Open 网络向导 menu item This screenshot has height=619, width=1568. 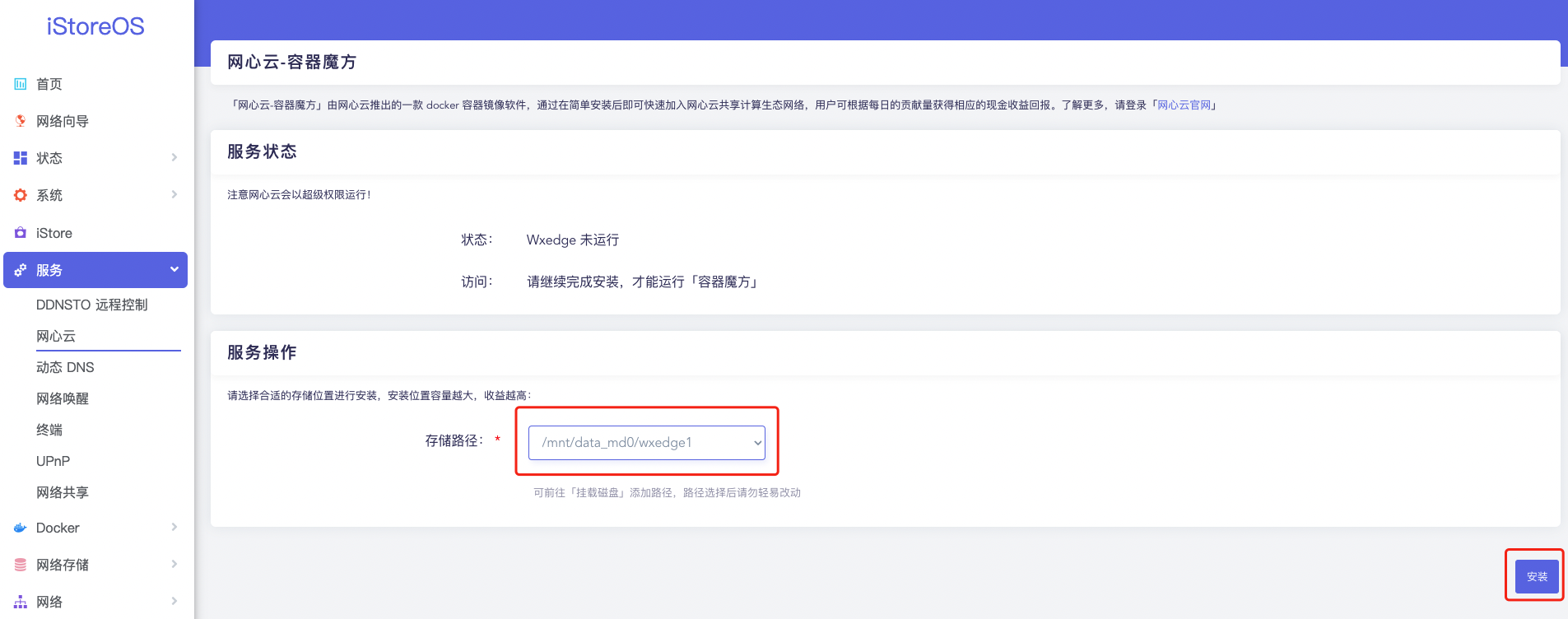(63, 121)
